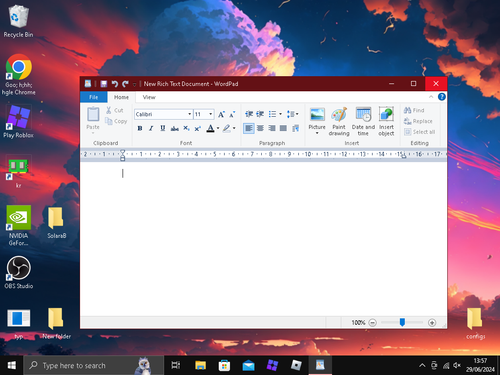Toggle underline formatting
500x375 pixels.
[x=163, y=128]
